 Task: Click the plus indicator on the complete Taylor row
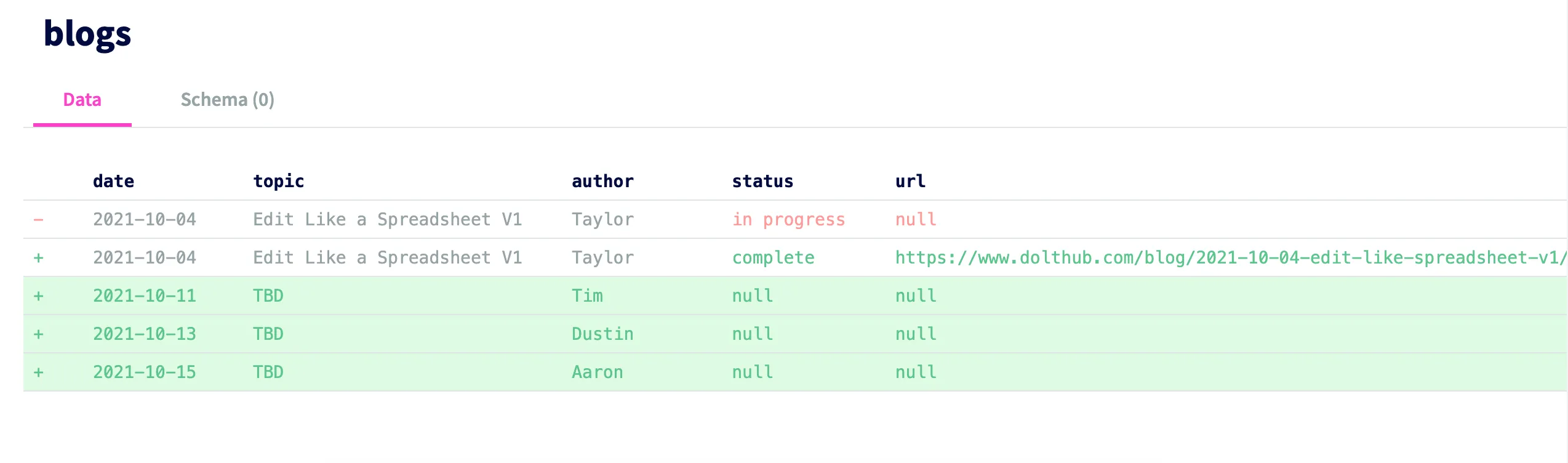[38, 257]
